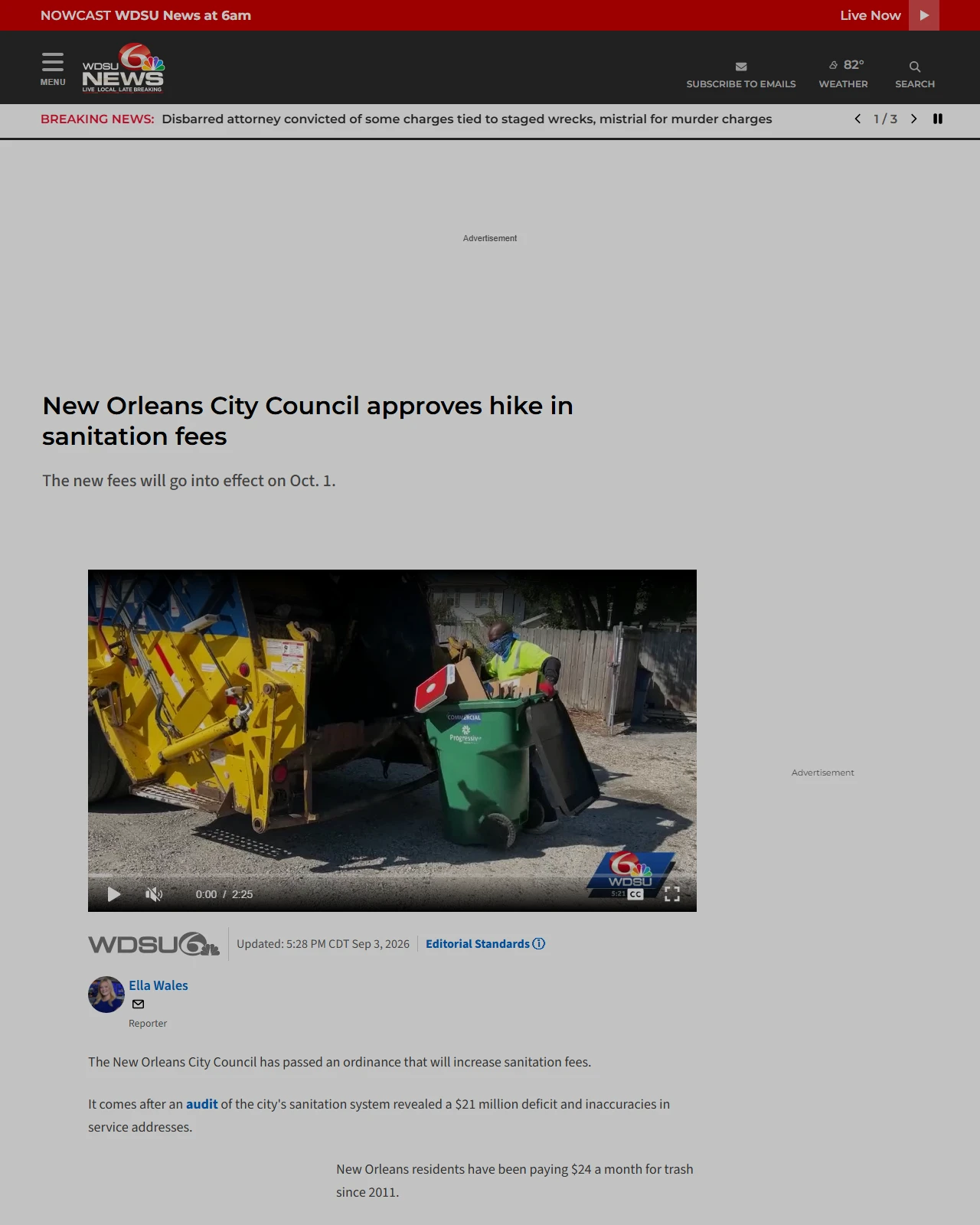
Task: Open the Weather 82° widget
Action: coord(843,74)
